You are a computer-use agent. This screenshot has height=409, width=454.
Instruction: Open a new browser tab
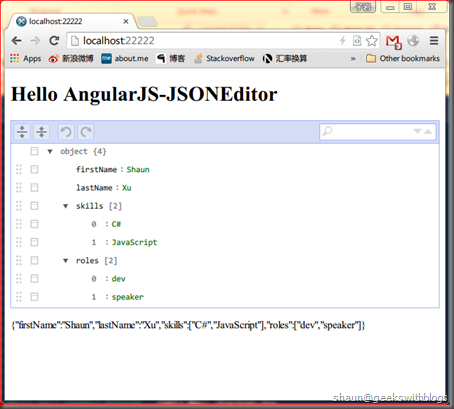click(x=147, y=22)
